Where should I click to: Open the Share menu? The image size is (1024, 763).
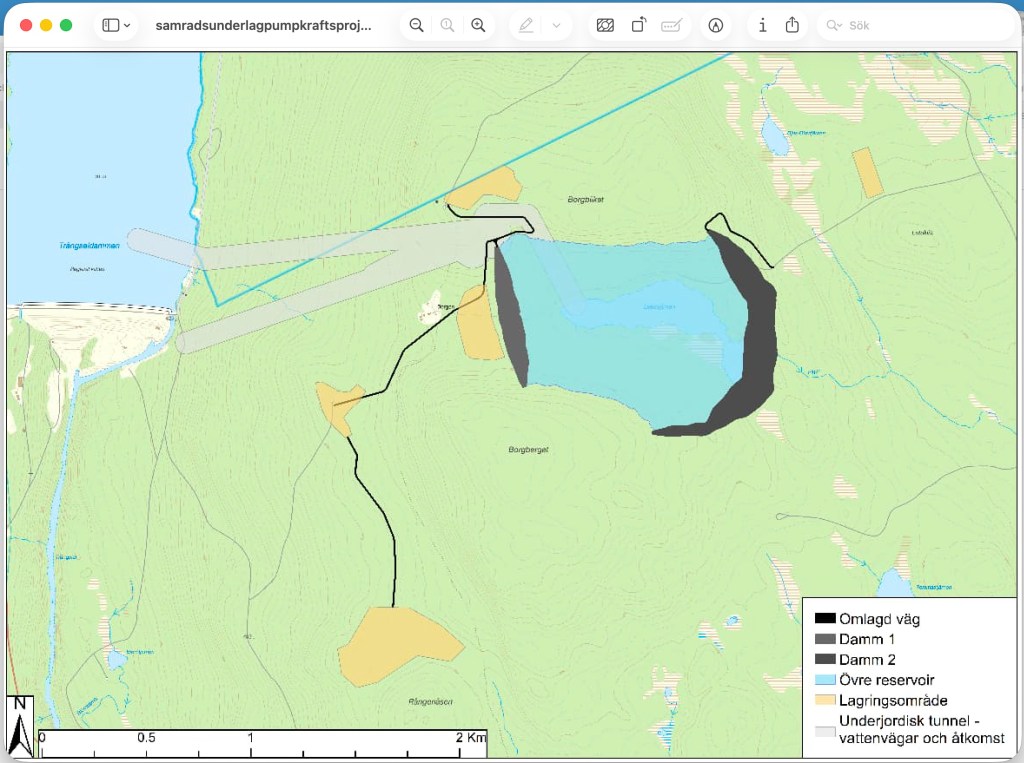792,25
